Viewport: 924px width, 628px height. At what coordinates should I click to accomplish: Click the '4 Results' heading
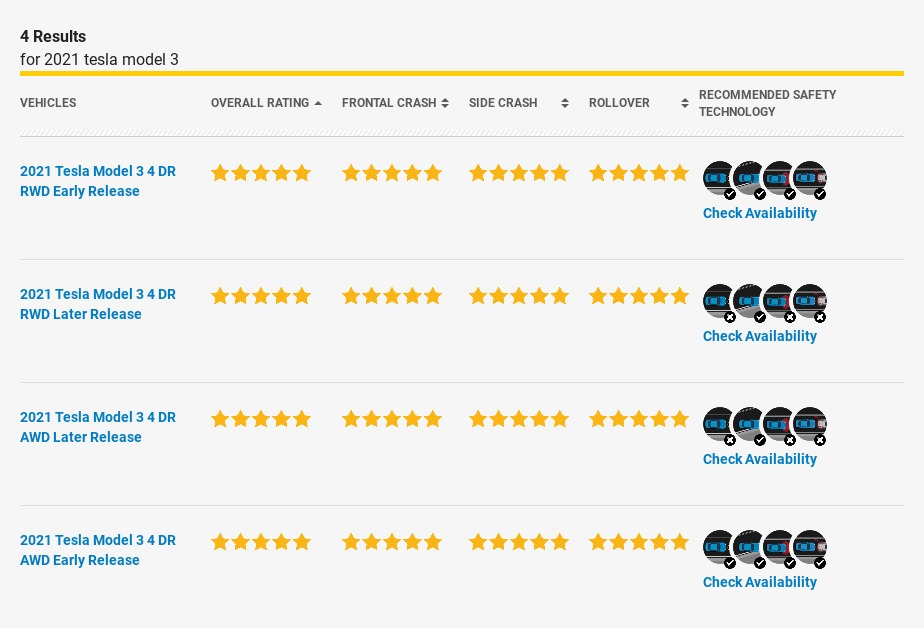pos(53,37)
